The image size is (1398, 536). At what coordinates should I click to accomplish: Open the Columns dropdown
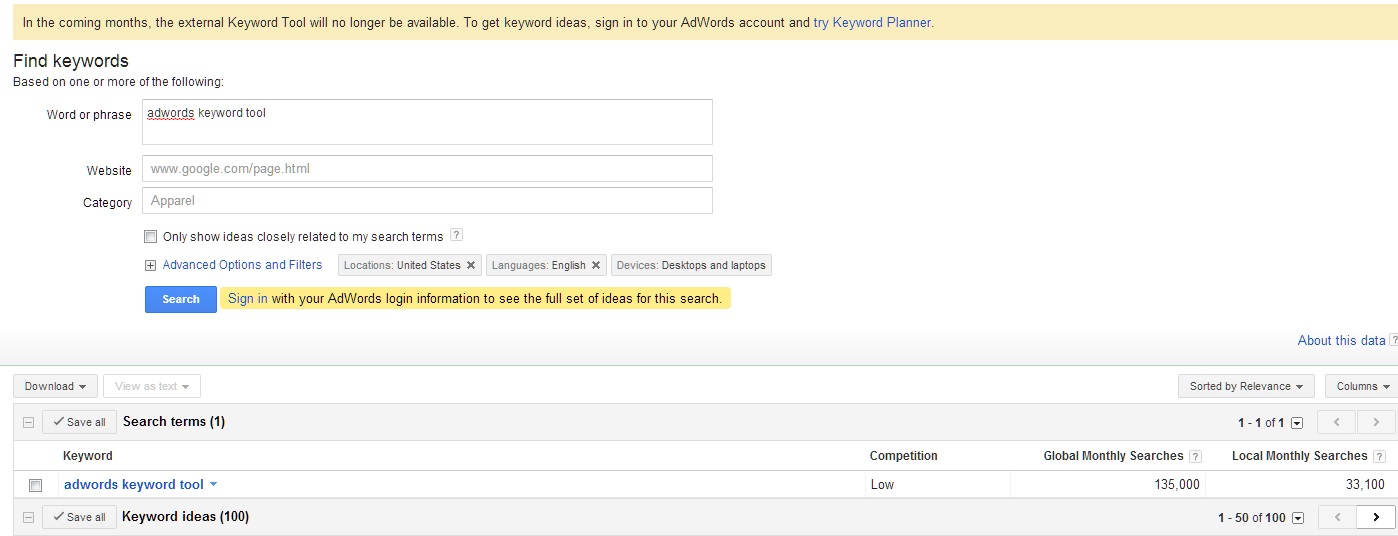point(1362,386)
